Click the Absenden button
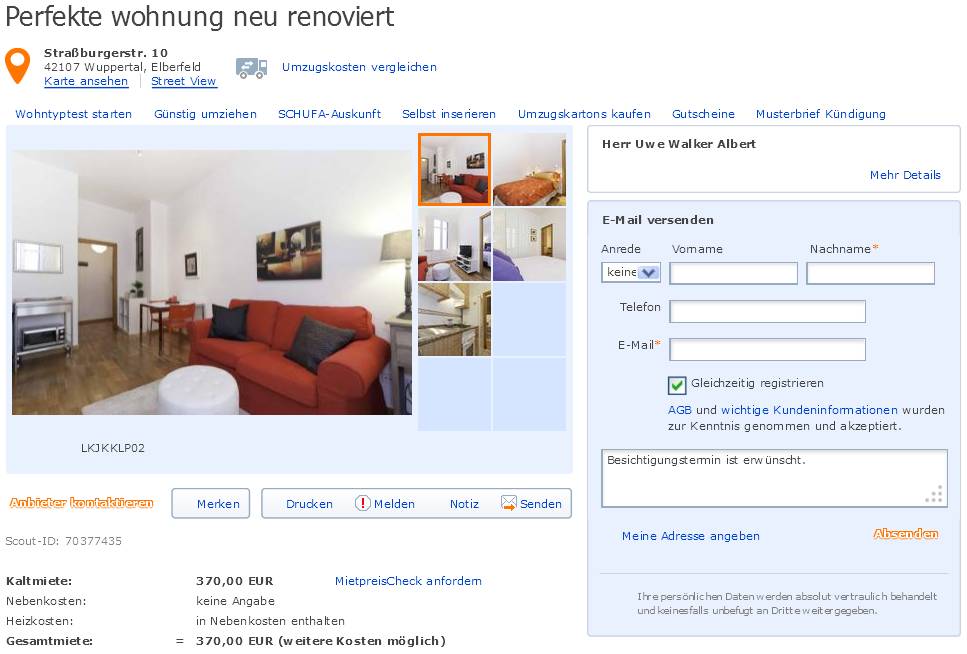This screenshot has width=967, height=654. click(x=906, y=534)
